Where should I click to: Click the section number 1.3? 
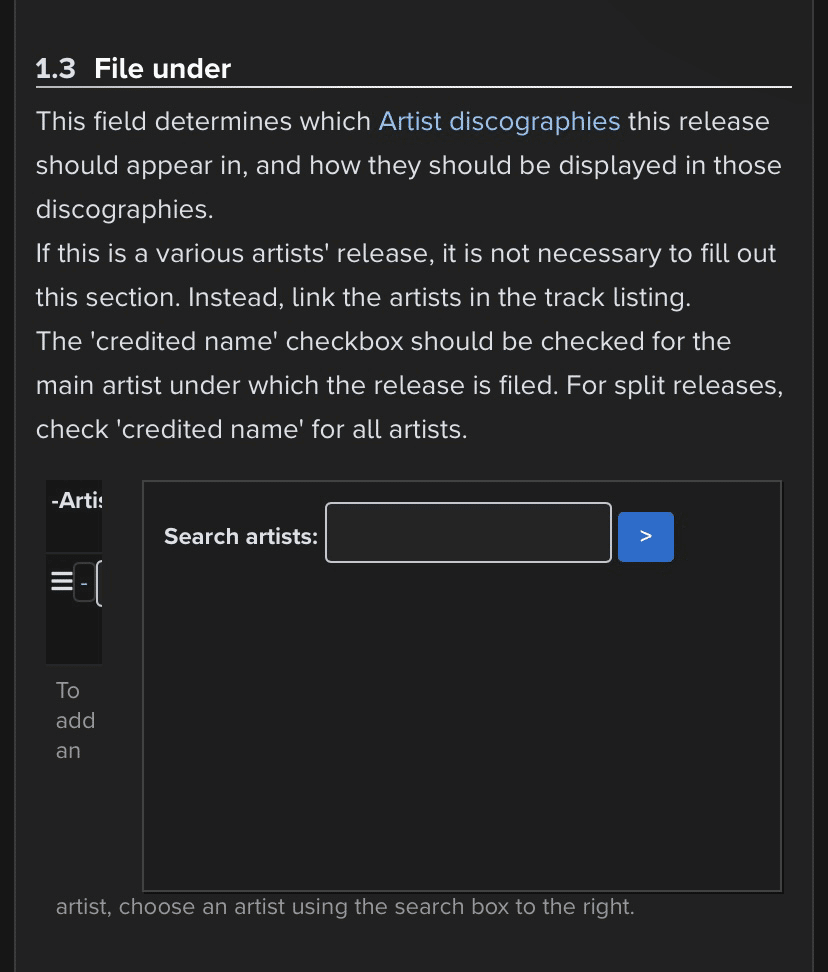56,69
